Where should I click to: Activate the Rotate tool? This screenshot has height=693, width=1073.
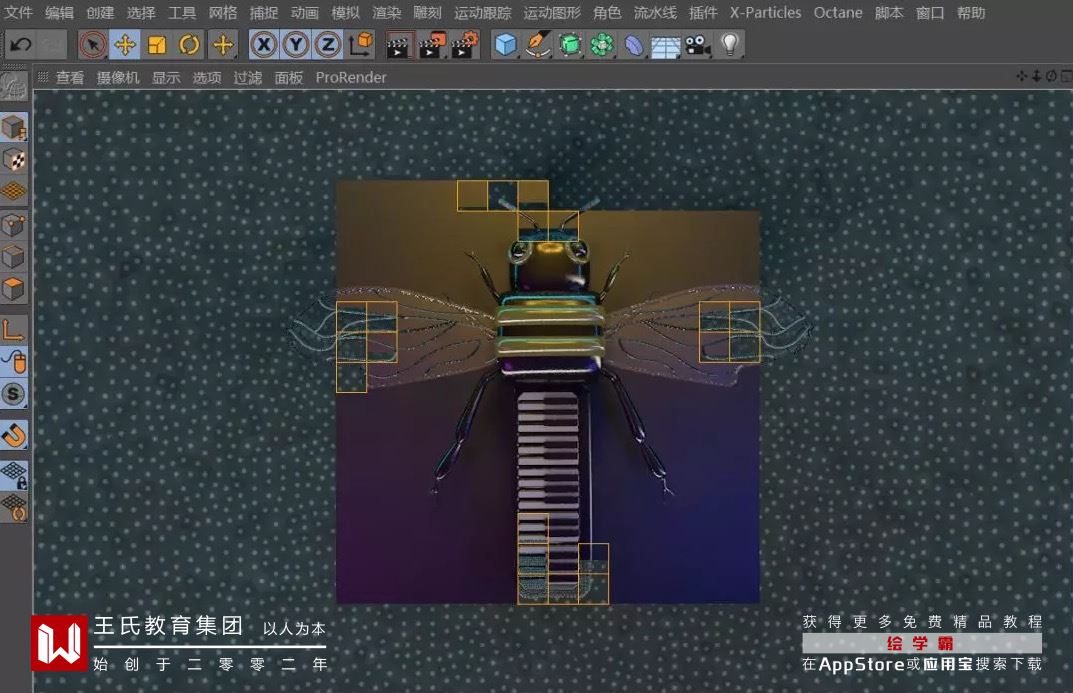pyautogui.click(x=189, y=45)
